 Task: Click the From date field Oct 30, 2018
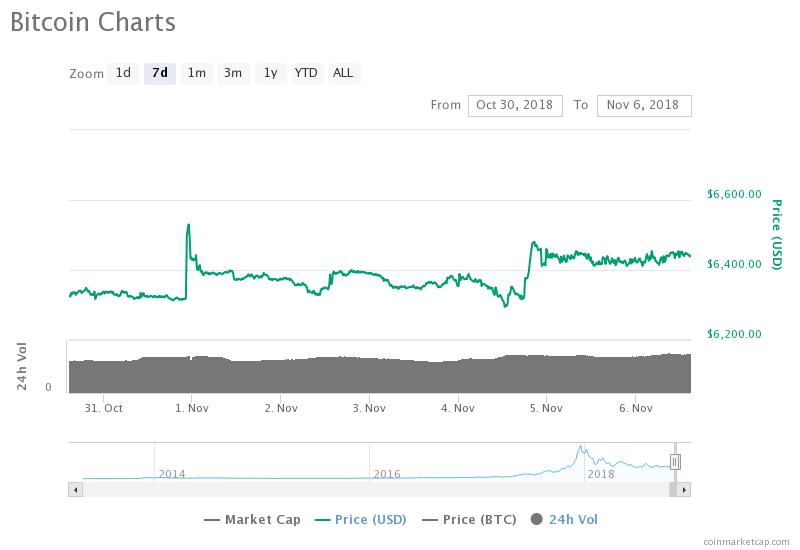pos(515,106)
